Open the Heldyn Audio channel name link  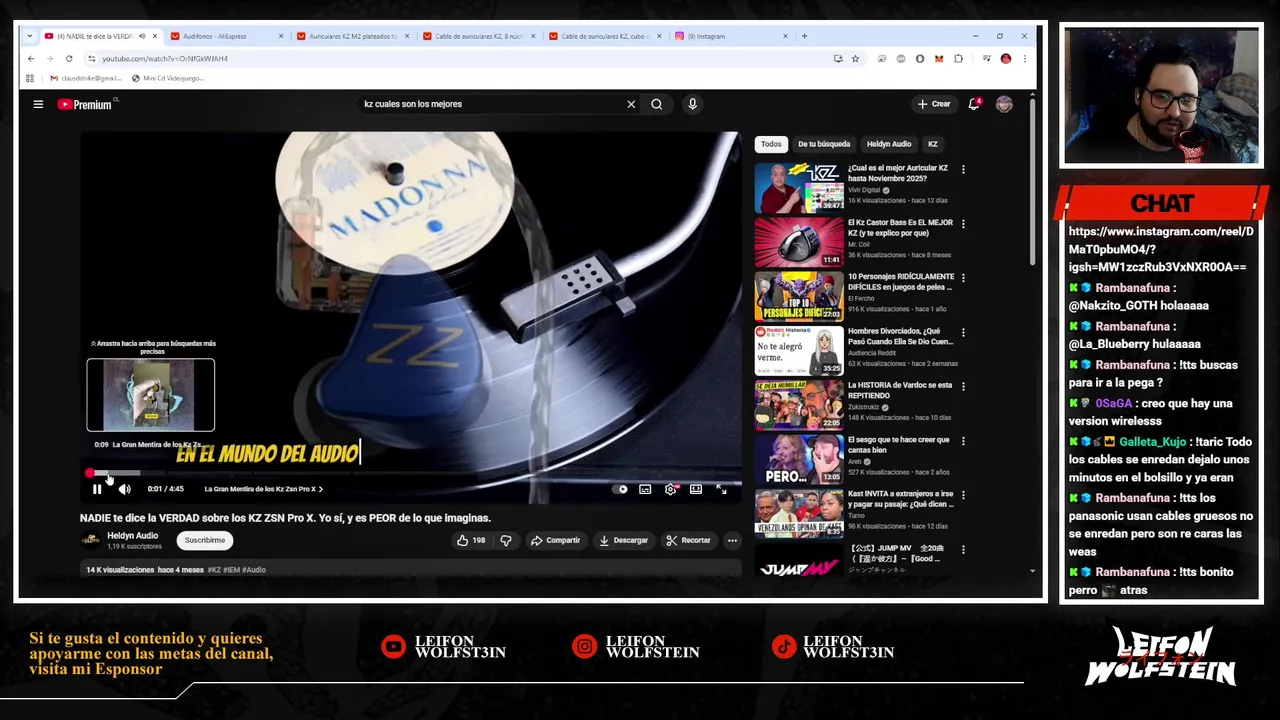tap(133, 536)
